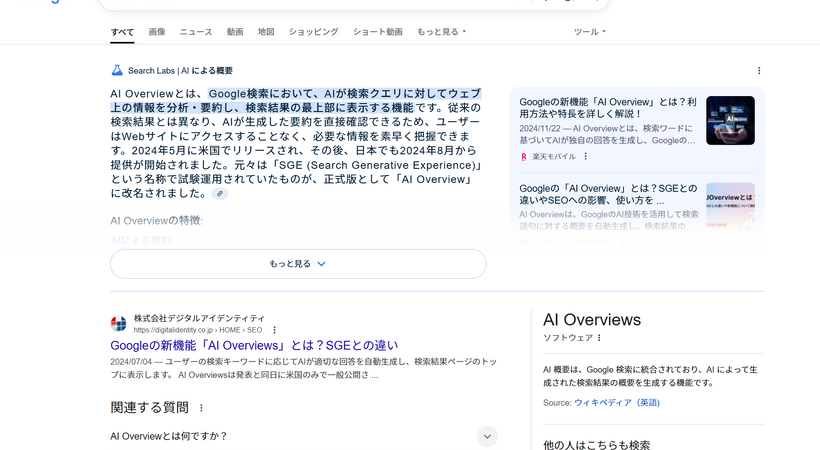Open the ツール dropdown
Image resolution: width=820 pixels, height=450 pixels.
click(589, 32)
